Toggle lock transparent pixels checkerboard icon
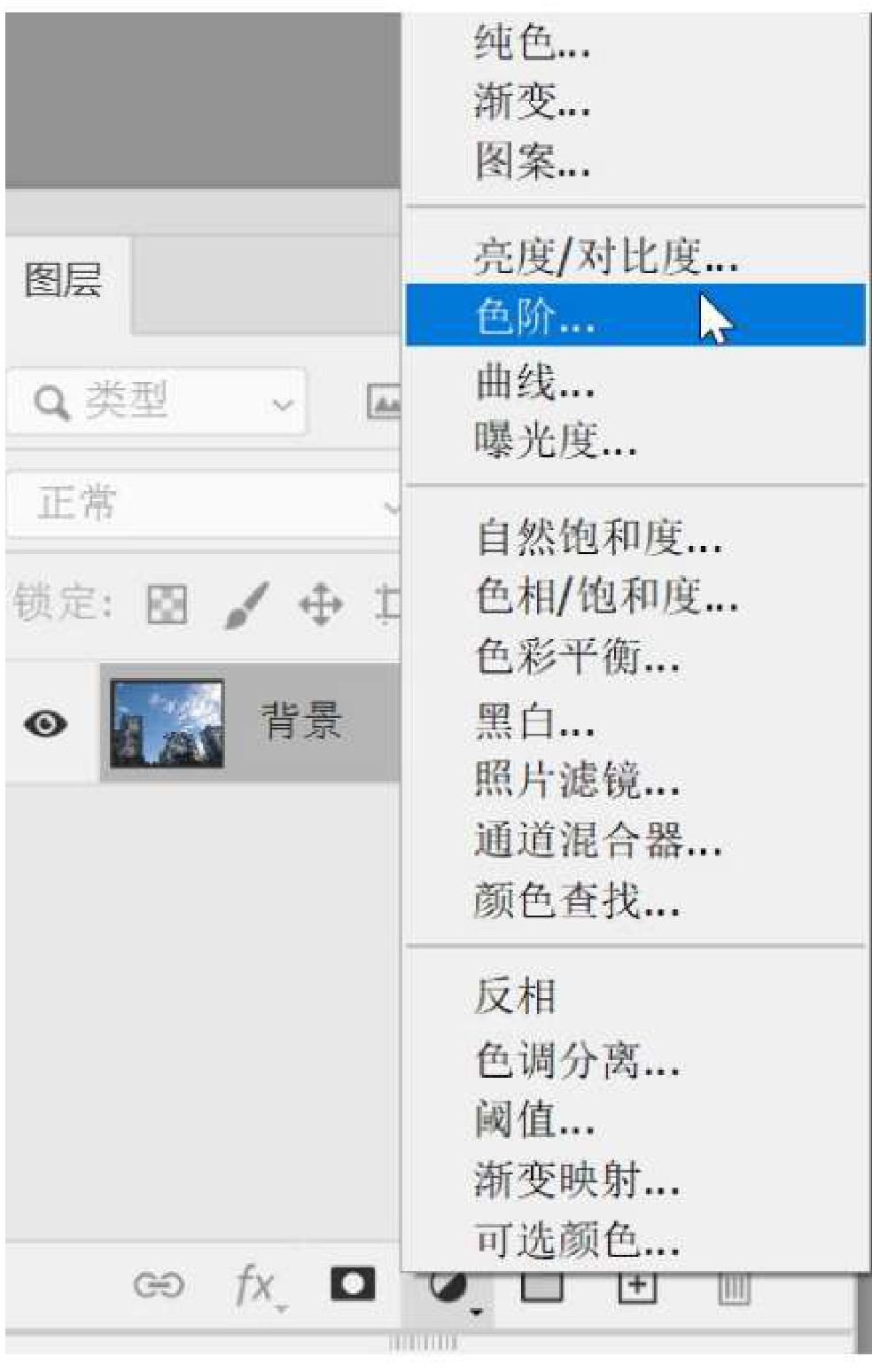 click(x=167, y=605)
